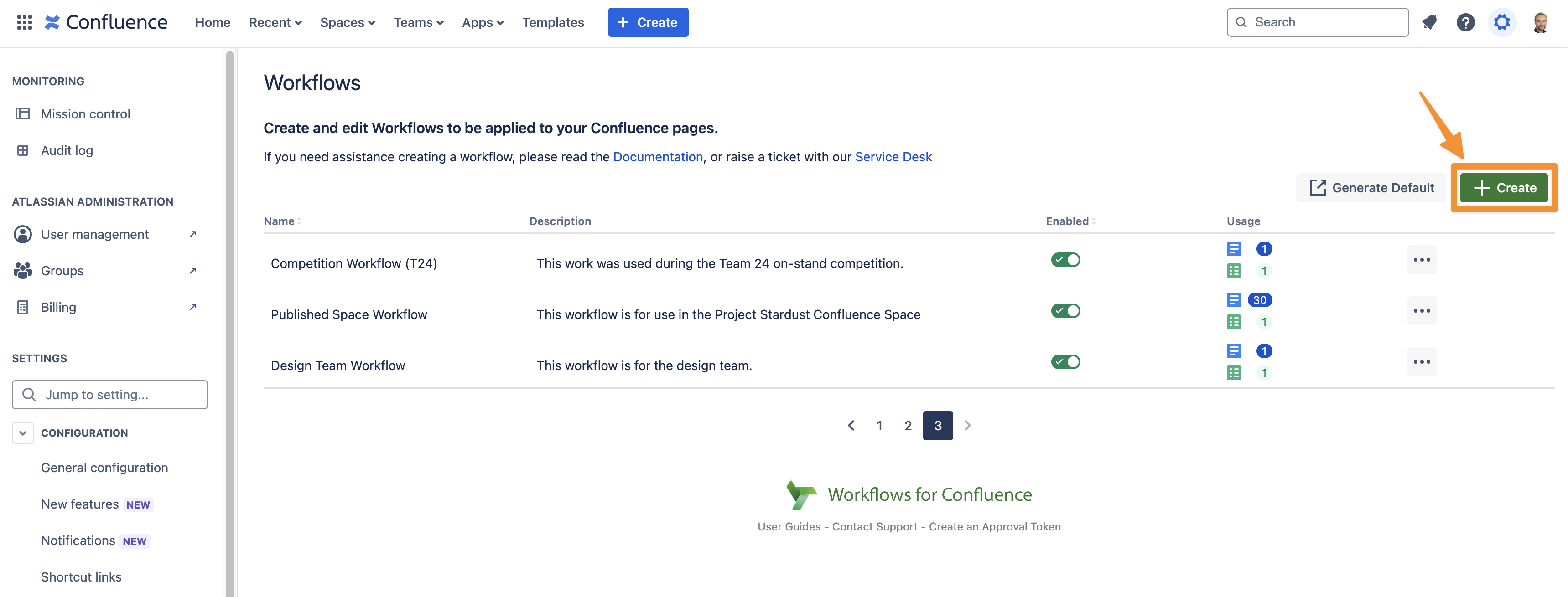1568x597 pixels.
Task: Open the Templates menu item
Action: (x=553, y=22)
